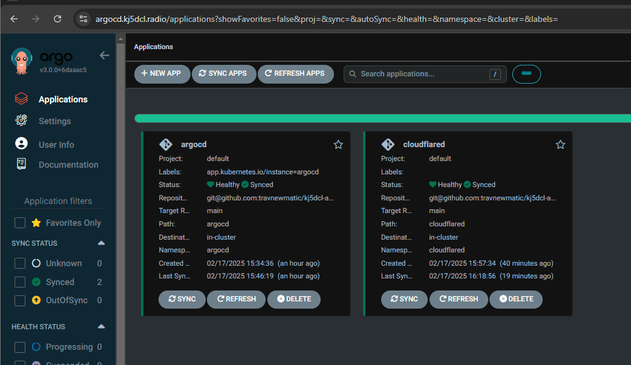Enable the Favorites Only checkbox
Screen dimensions: 631x365
(20, 223)
